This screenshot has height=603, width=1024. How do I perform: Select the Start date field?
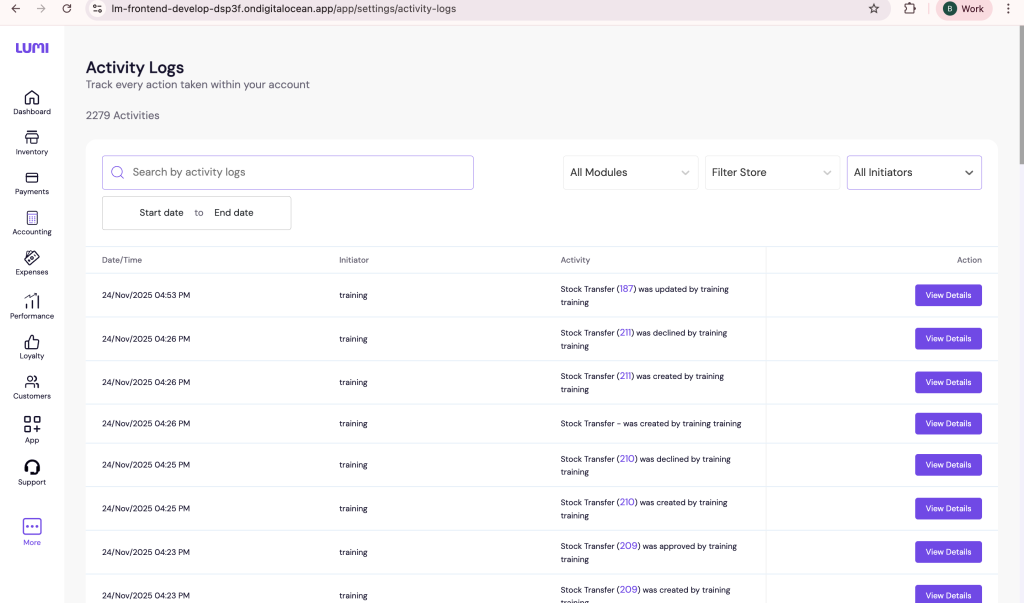(161, 212)
